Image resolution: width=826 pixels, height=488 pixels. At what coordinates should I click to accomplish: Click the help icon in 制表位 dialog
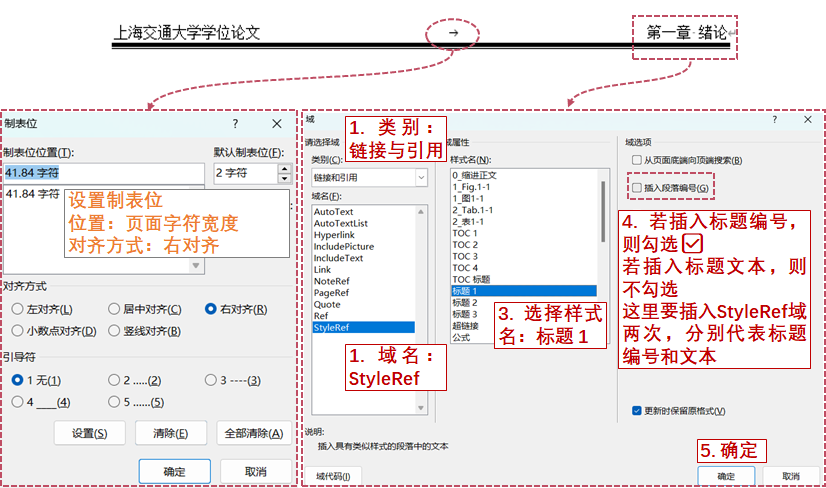click(x=236, y=123)
